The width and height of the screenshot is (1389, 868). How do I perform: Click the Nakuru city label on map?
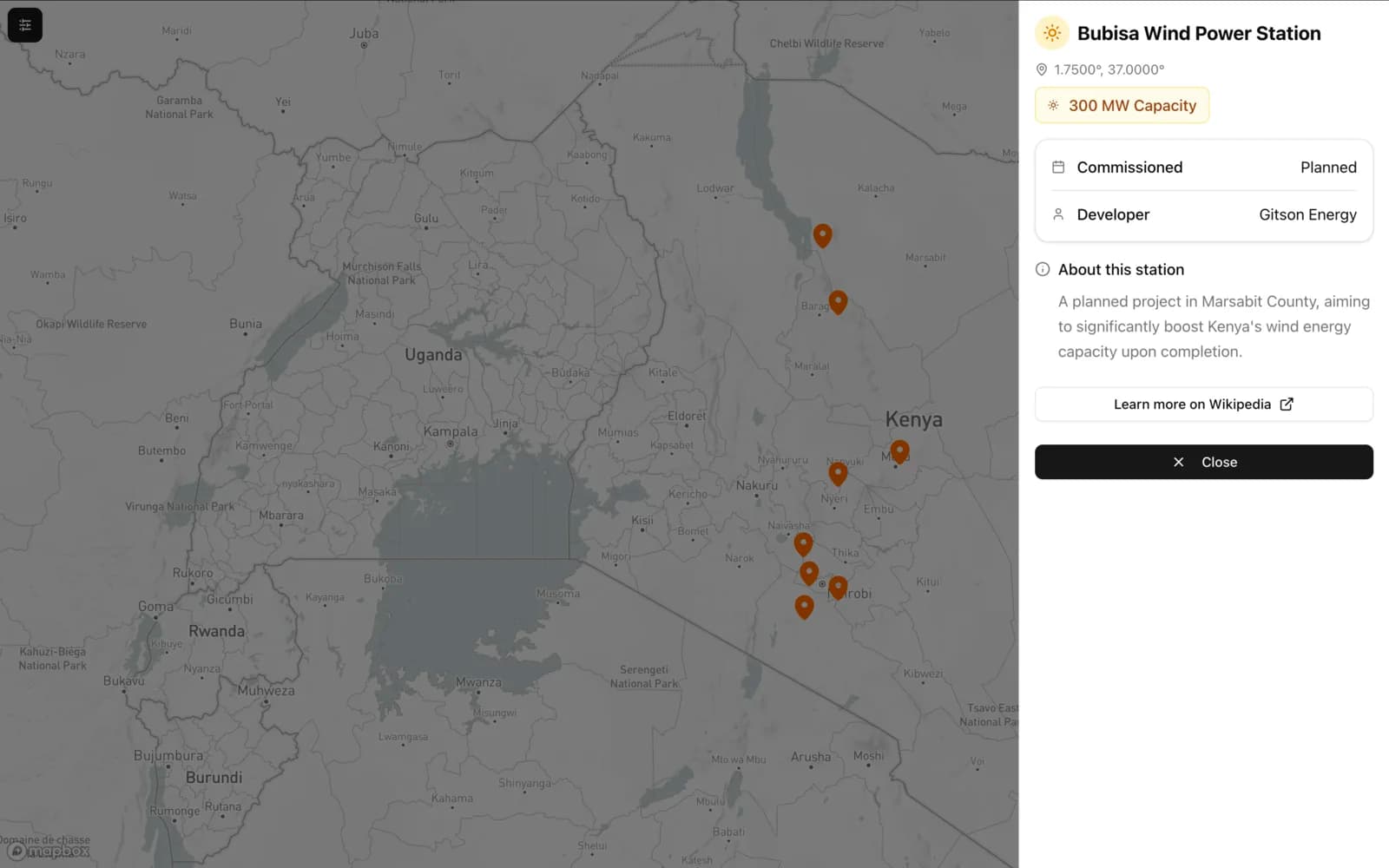[x=757, y=485]
